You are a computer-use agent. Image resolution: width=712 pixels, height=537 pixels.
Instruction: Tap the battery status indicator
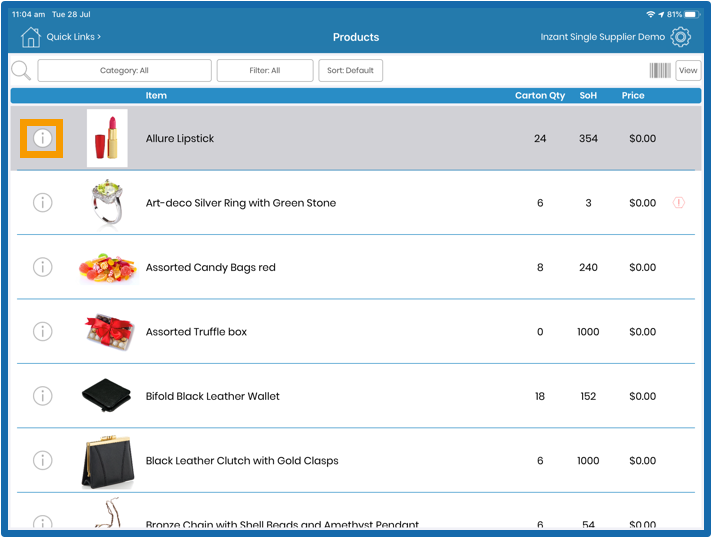692,15
